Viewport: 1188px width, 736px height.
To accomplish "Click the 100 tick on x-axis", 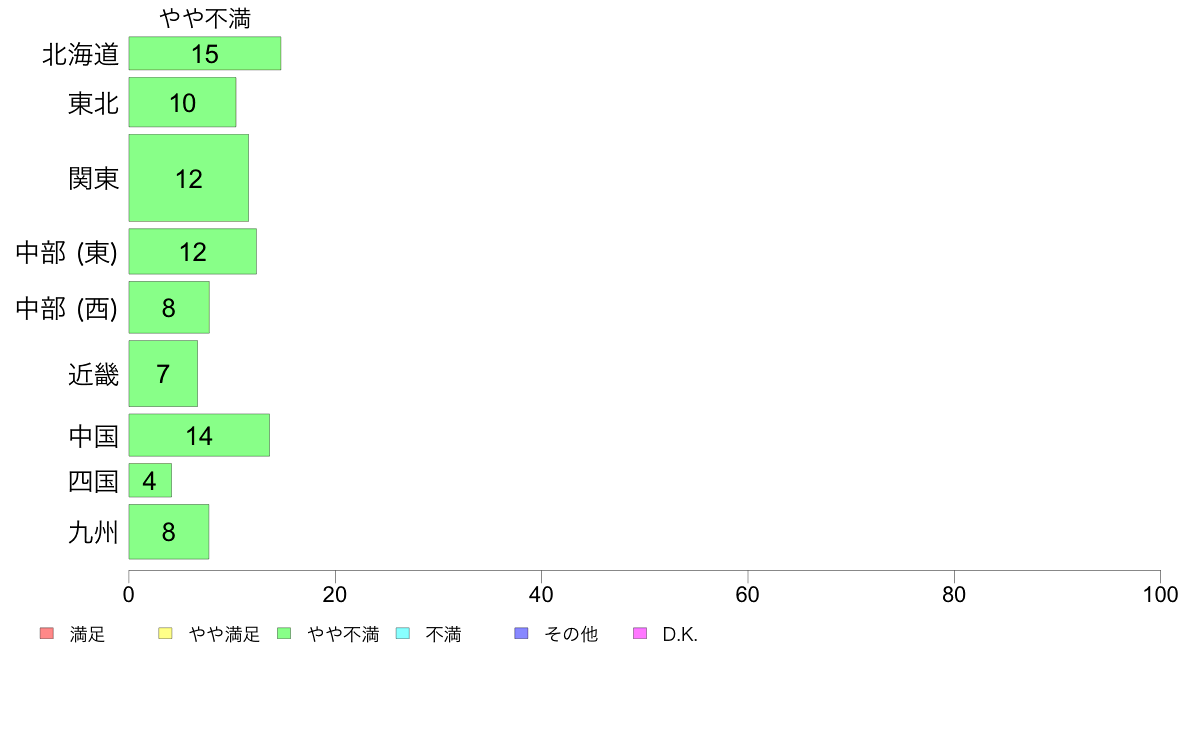I will point(1160,594).
